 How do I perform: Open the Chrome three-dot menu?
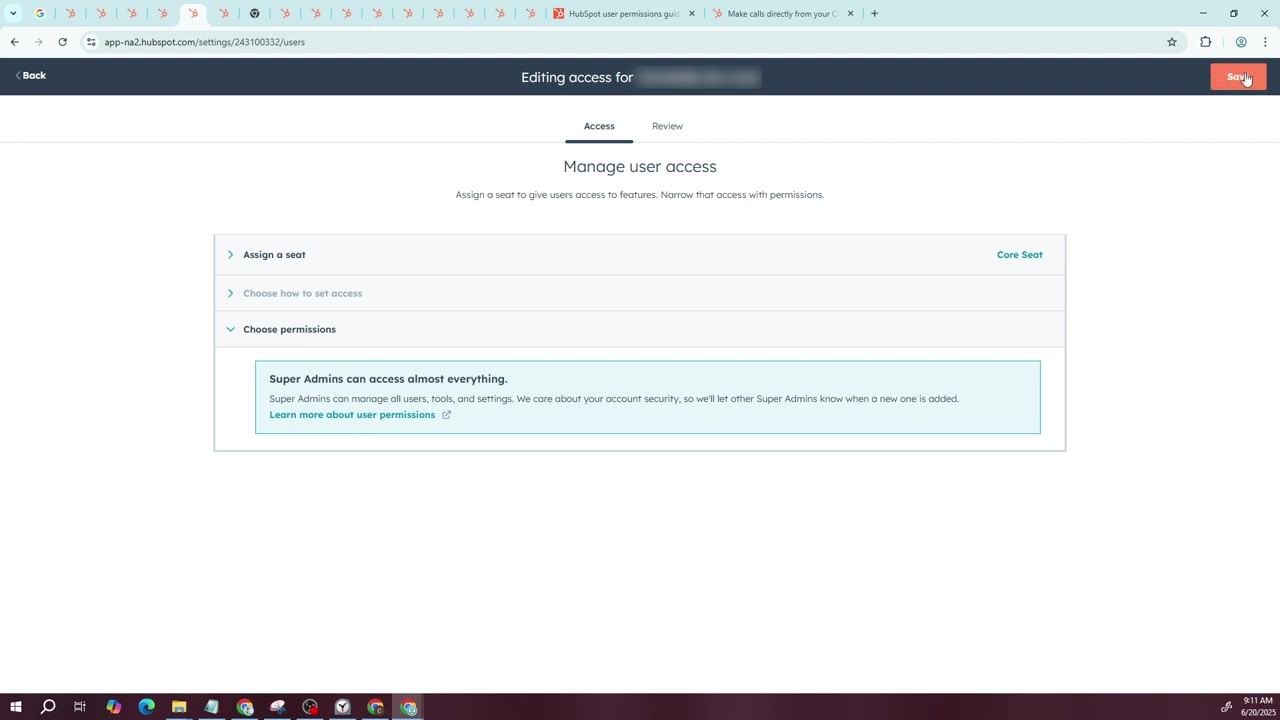point(1265,42)
